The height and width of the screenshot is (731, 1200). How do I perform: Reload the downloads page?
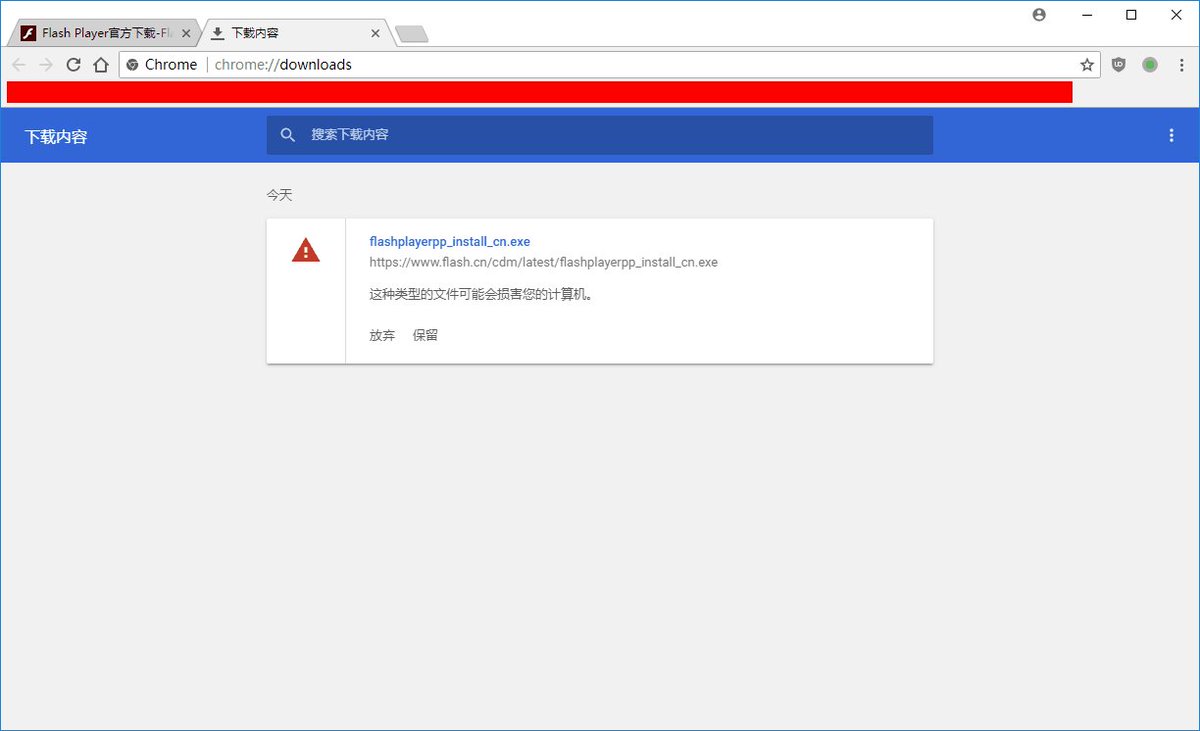73,64
